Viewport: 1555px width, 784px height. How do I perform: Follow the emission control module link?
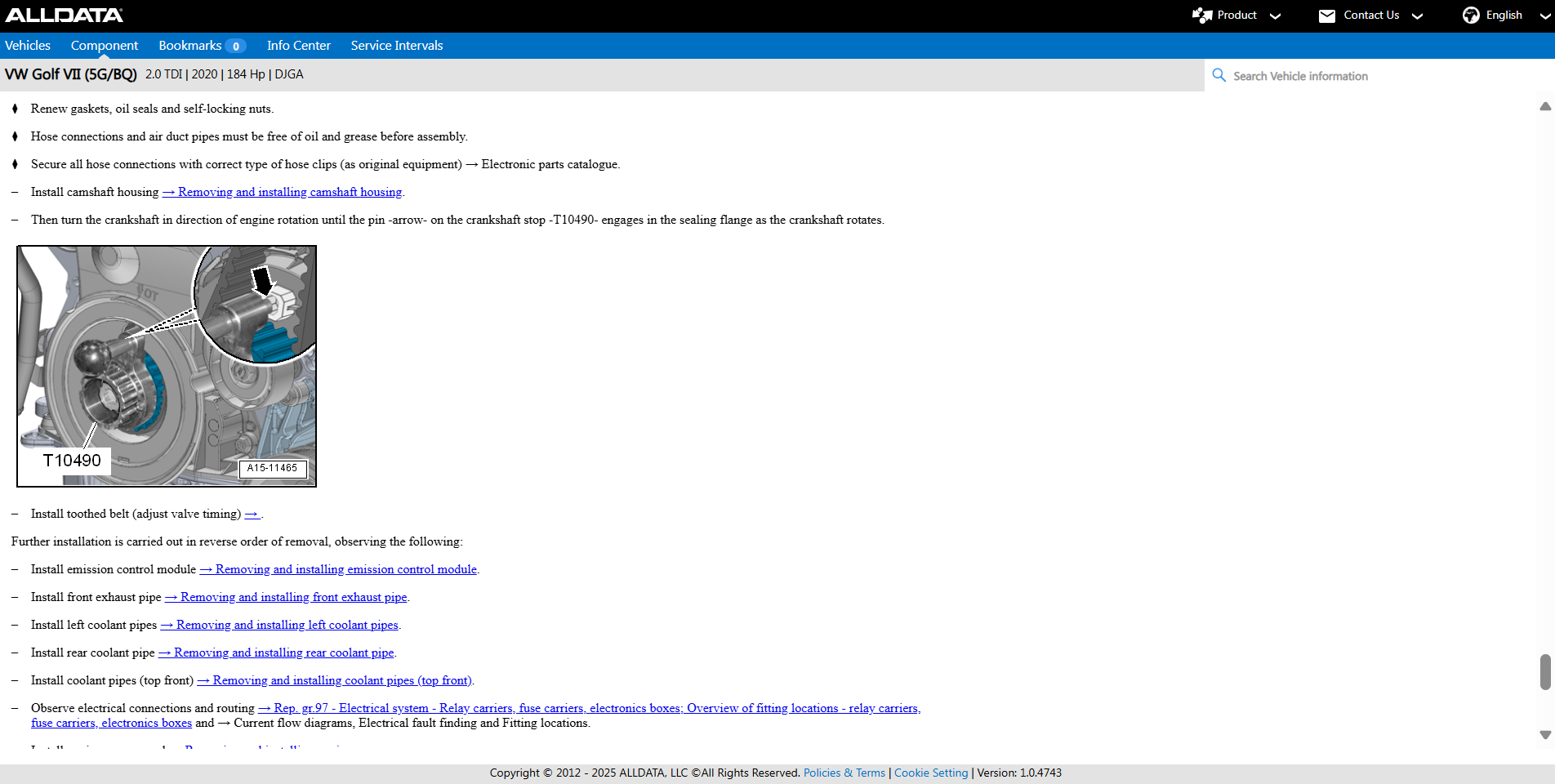(345, 569)
